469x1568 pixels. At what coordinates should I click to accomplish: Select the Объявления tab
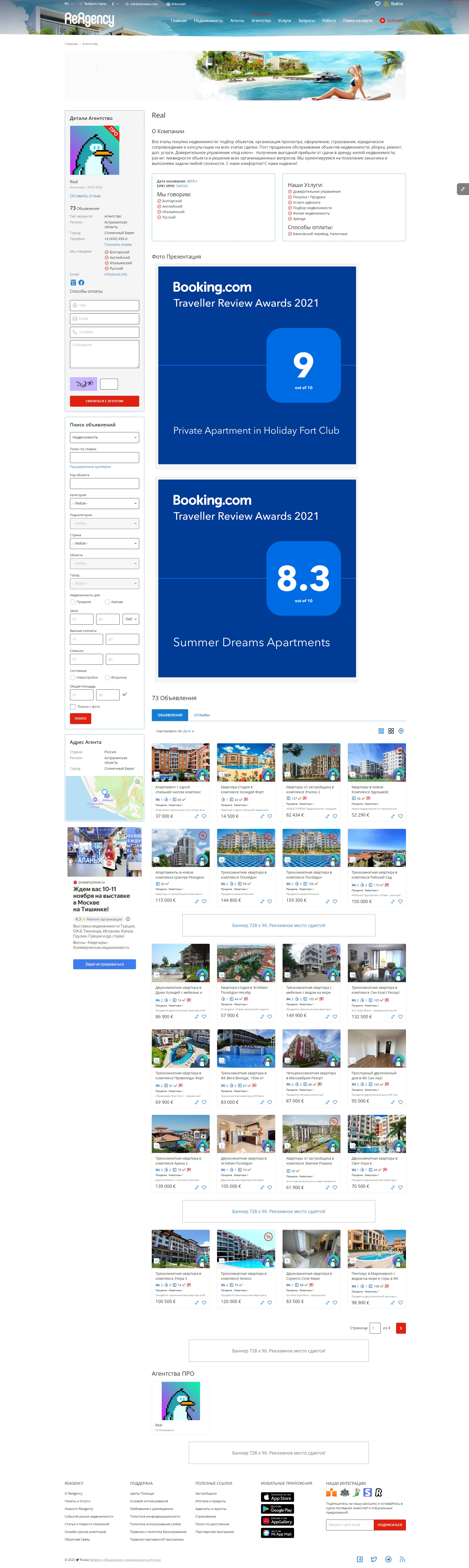(x=170, y=715)
